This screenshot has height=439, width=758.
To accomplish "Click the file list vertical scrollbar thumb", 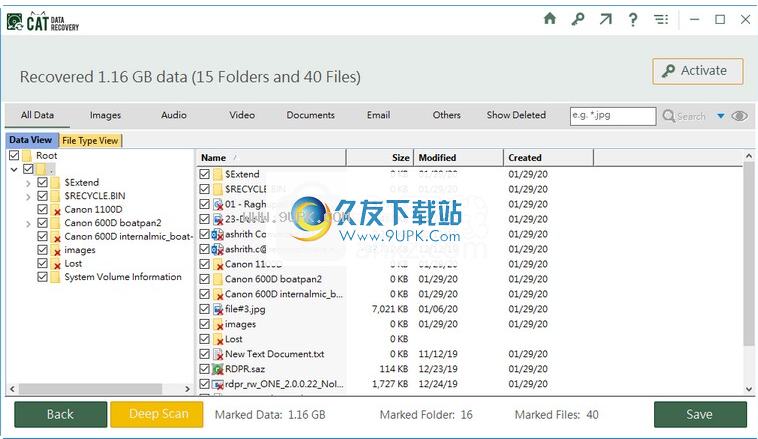I will 748,254.
